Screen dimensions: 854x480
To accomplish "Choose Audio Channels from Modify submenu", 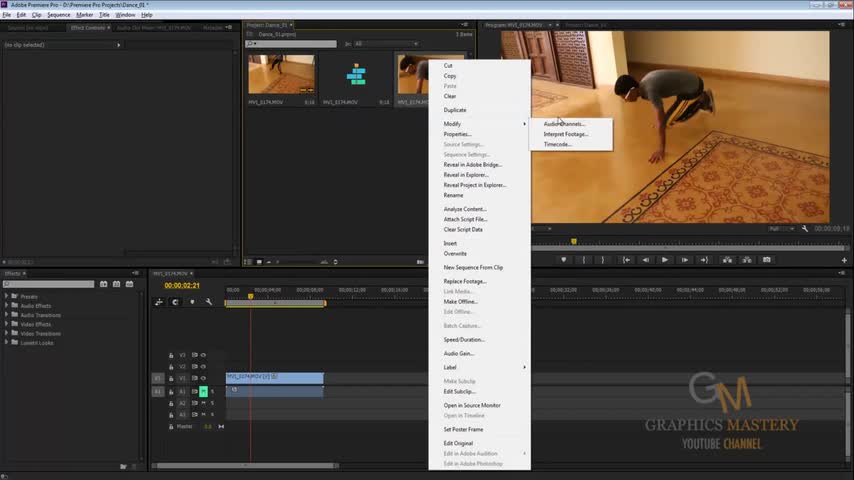I will click(564, 124).
